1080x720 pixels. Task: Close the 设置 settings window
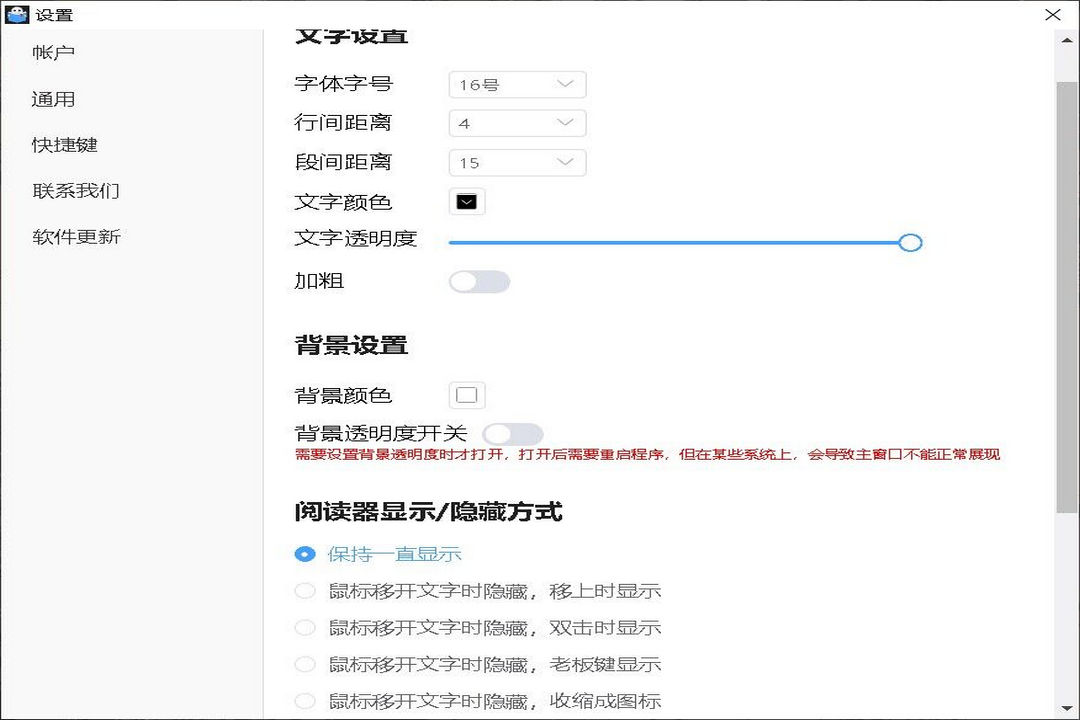pyautogui.click(x=1052, y=15)
